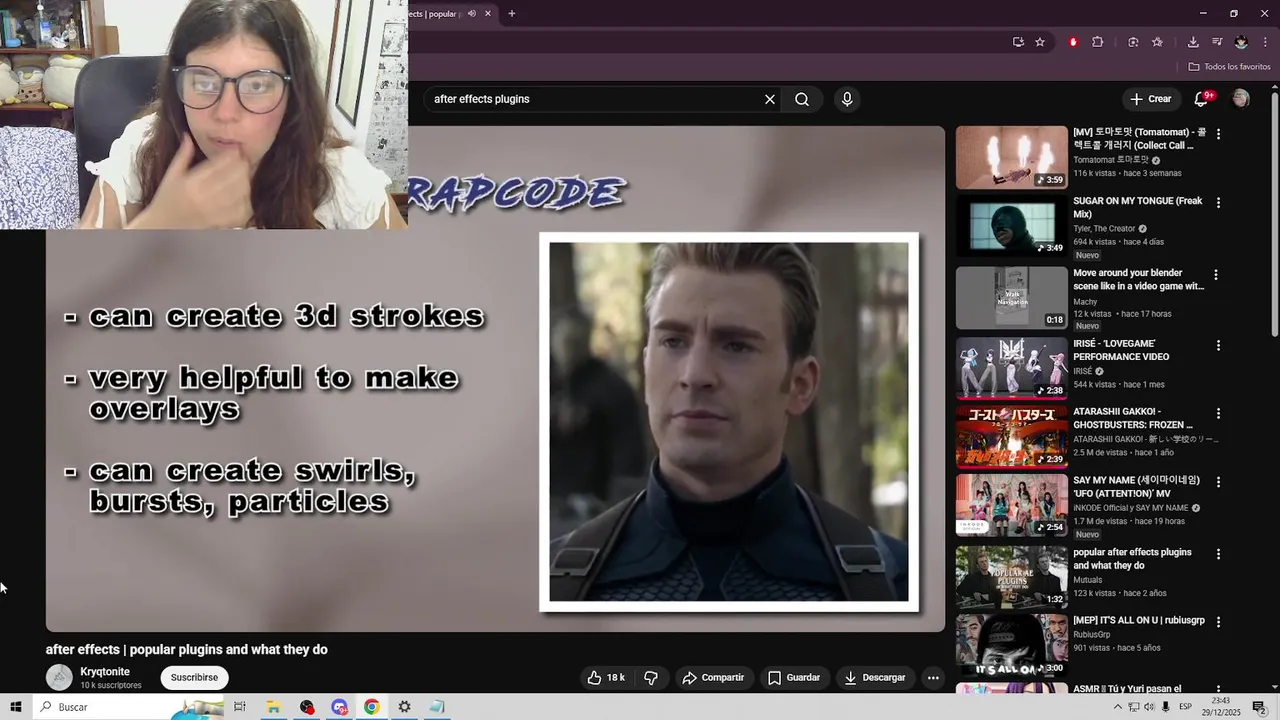1280x720 pixels.
Task: Open SUGAR ON MY TONGUE video title
Action: [1138, 207]
